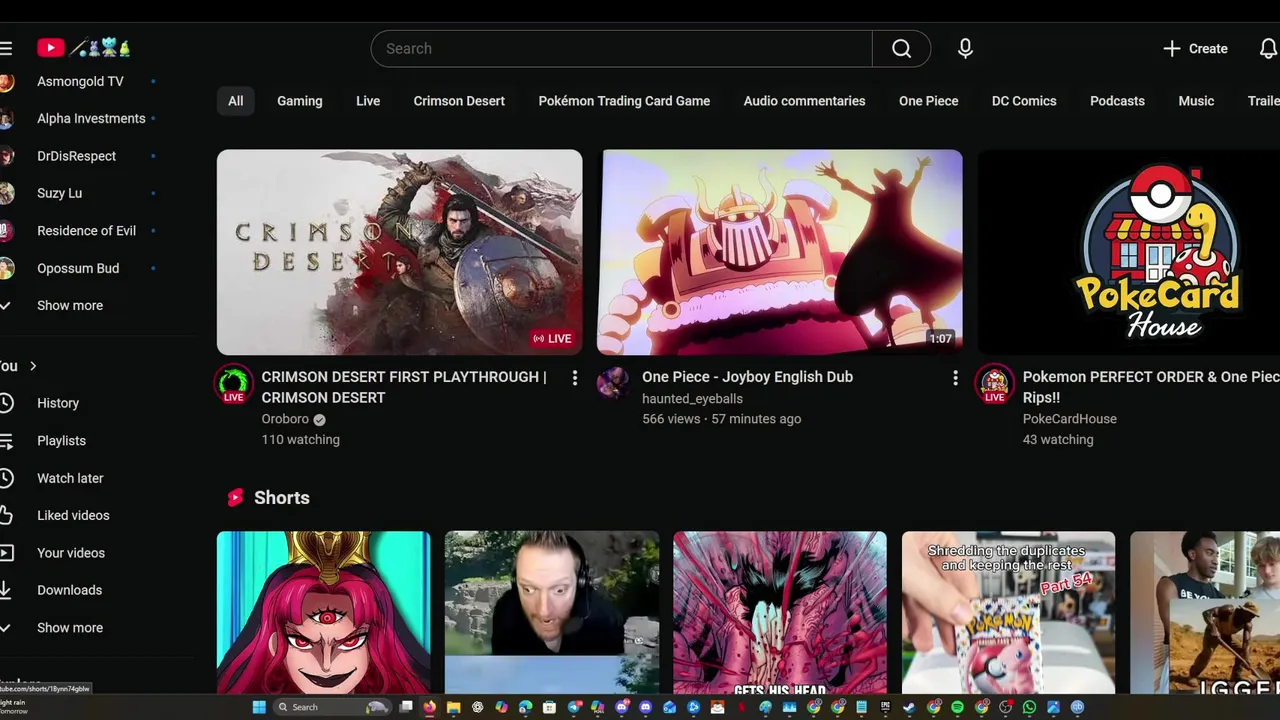Visit PokeCardHouse channel name link
This screenshot has height=720, width=1280.
(x=1070, y=419)
